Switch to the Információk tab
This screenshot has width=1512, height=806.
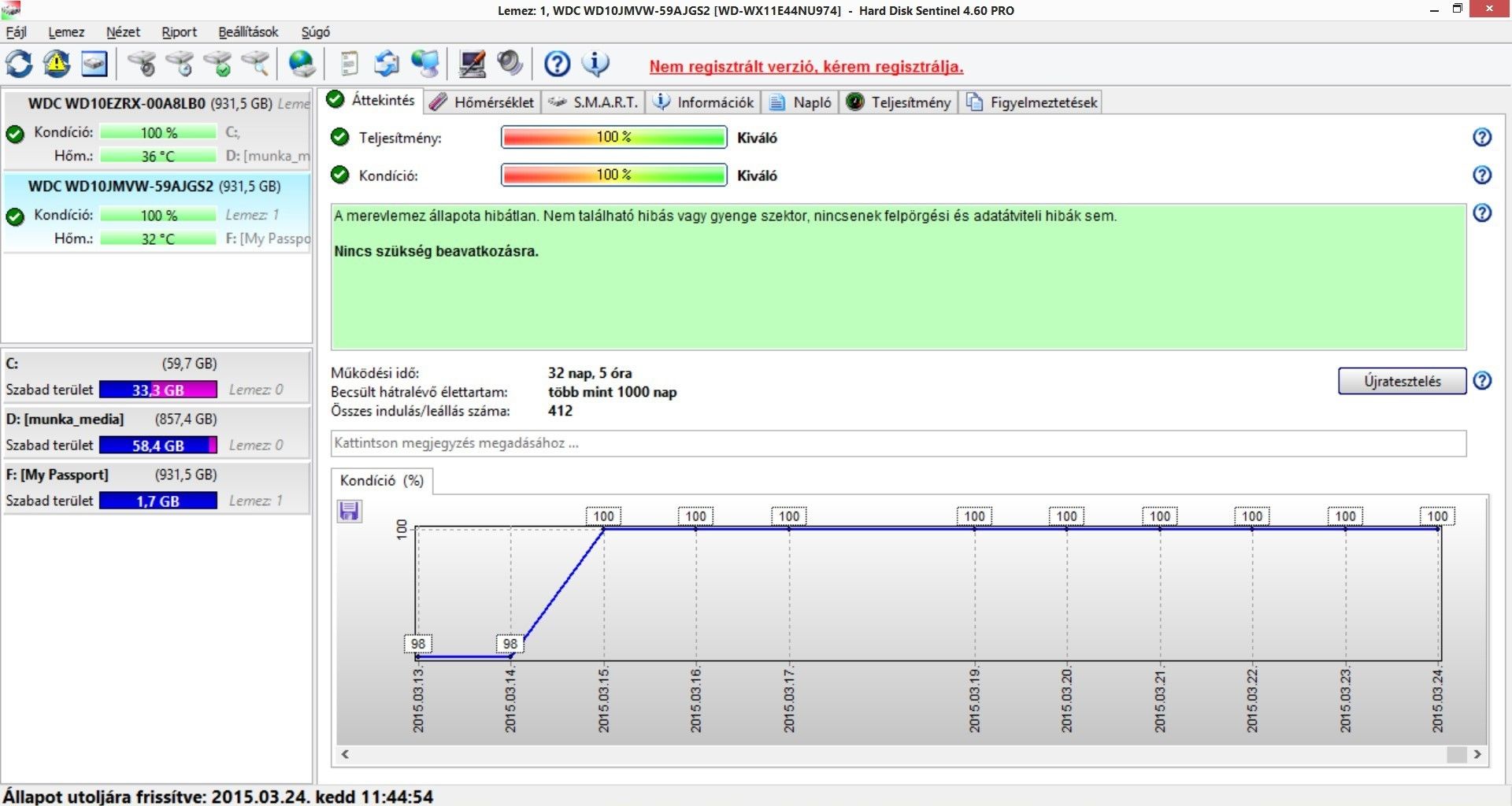(703, 102)
